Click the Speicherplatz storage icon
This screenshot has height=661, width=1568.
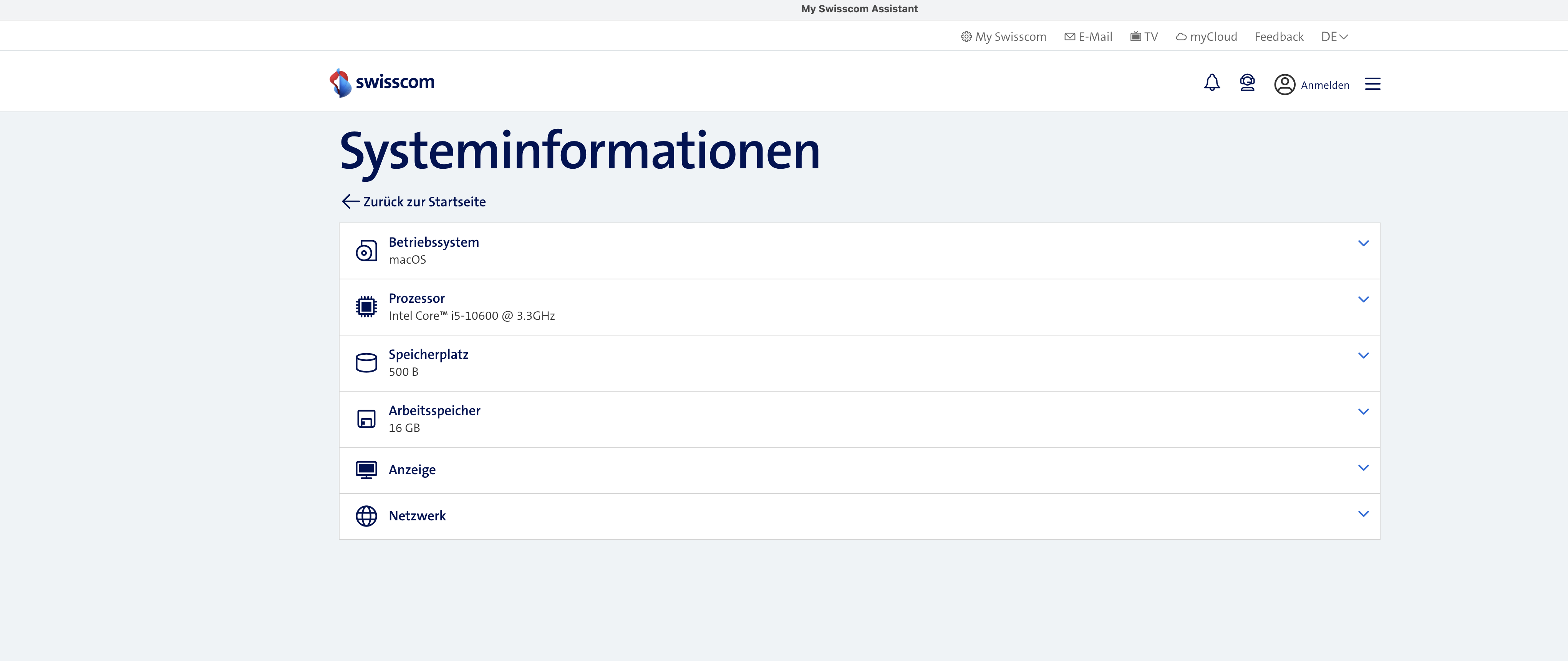tap(366, 362)
